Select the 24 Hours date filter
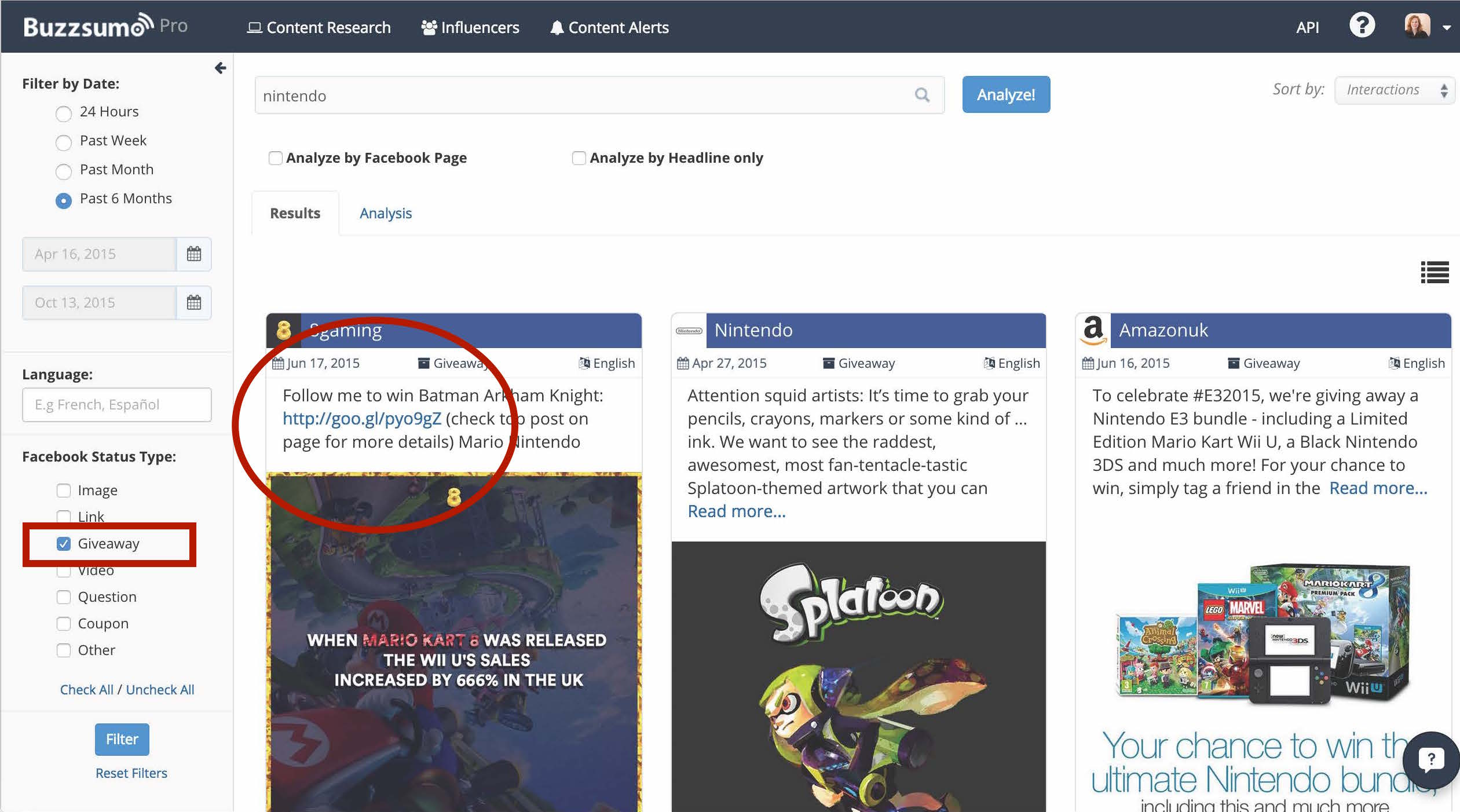This screenshot has height=812, width=1460. [x=63, y=113]
